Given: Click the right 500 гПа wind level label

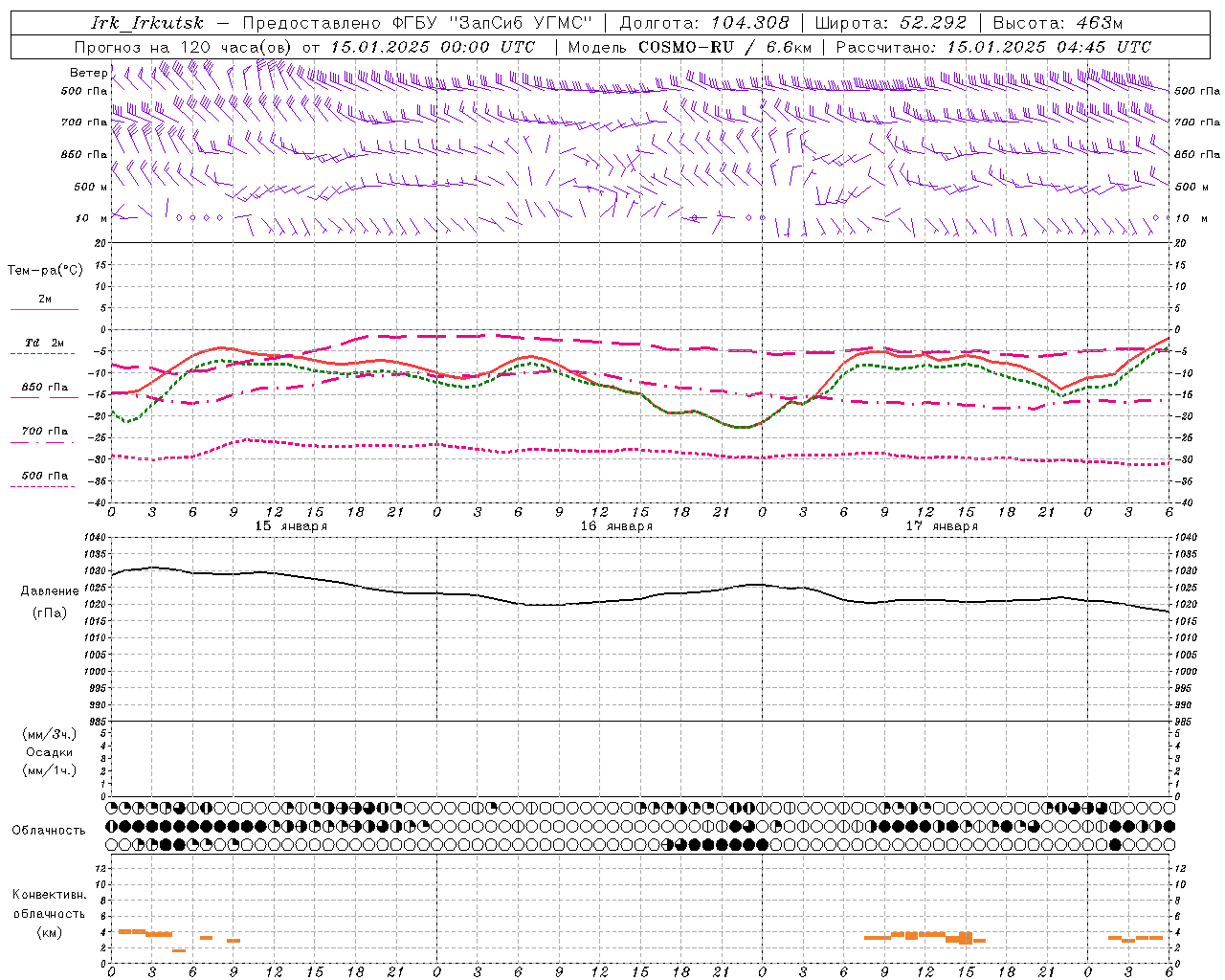Looking at the screenshot, I should pos(1197,91).
